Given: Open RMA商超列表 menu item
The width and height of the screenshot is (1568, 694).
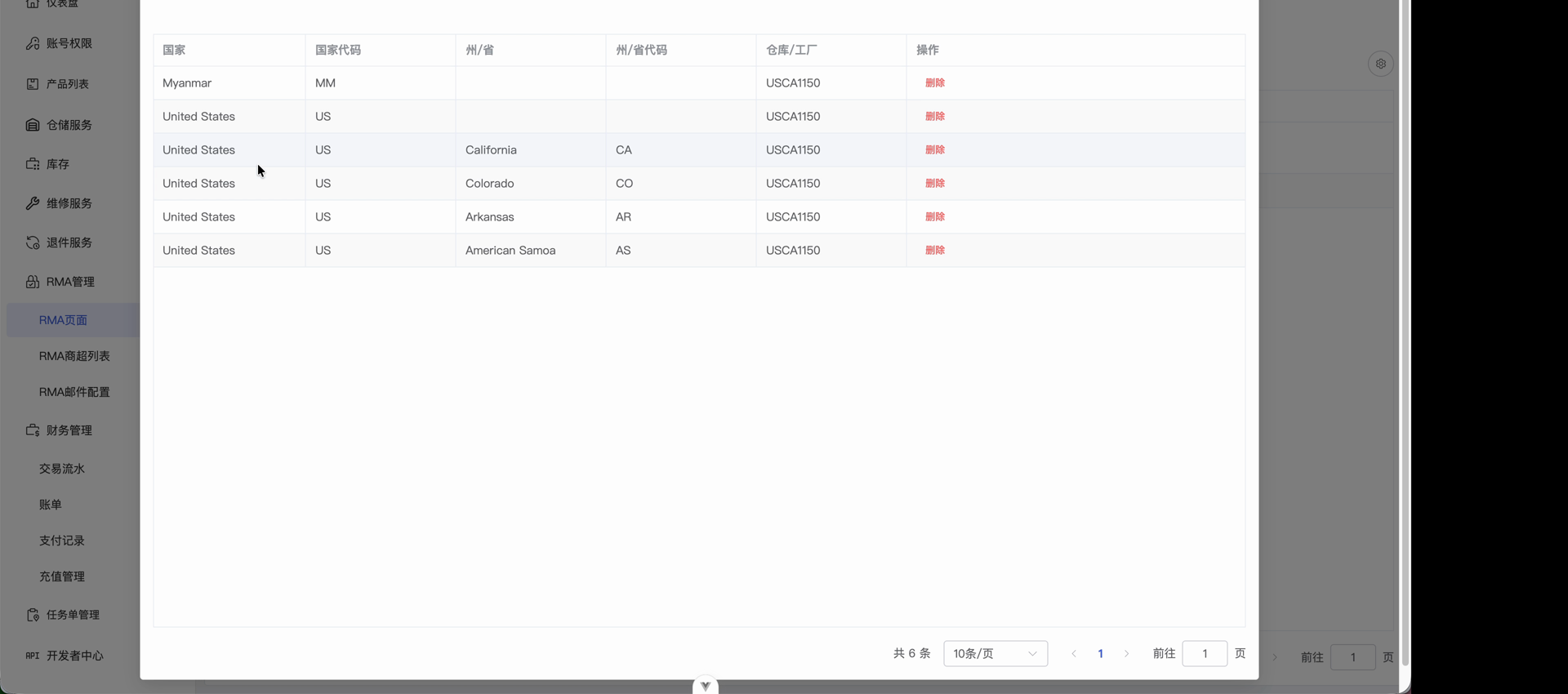Looking at the screenshot, I should pos(74,356).
